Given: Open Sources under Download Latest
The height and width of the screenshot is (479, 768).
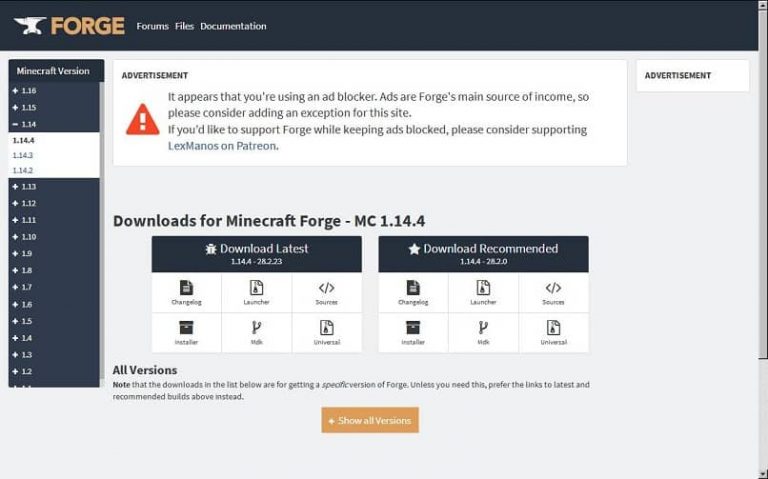Looking at the screenshot, I should [326, 291].
